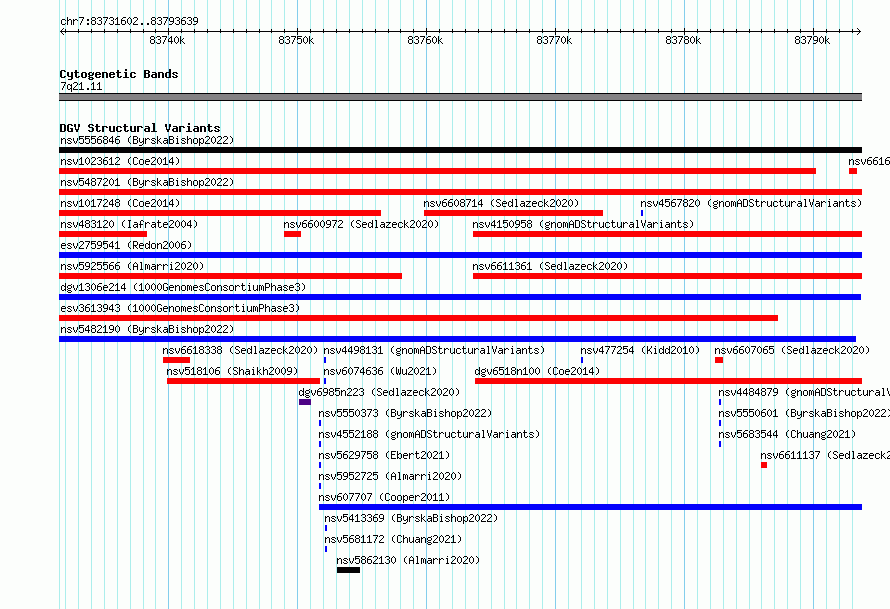Select nsv5925566 (Almarri2020) label
Screen dimensions: 890x609
tap(132, 266)
